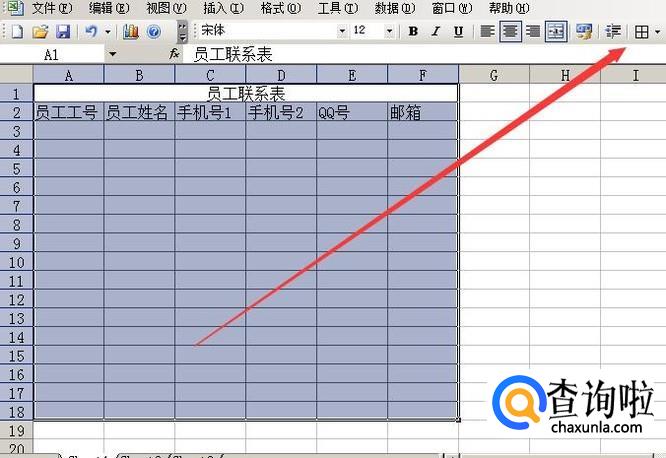Click the New blank workbook icon
This screenshot has height=458, width=666.
pos(17,31)
